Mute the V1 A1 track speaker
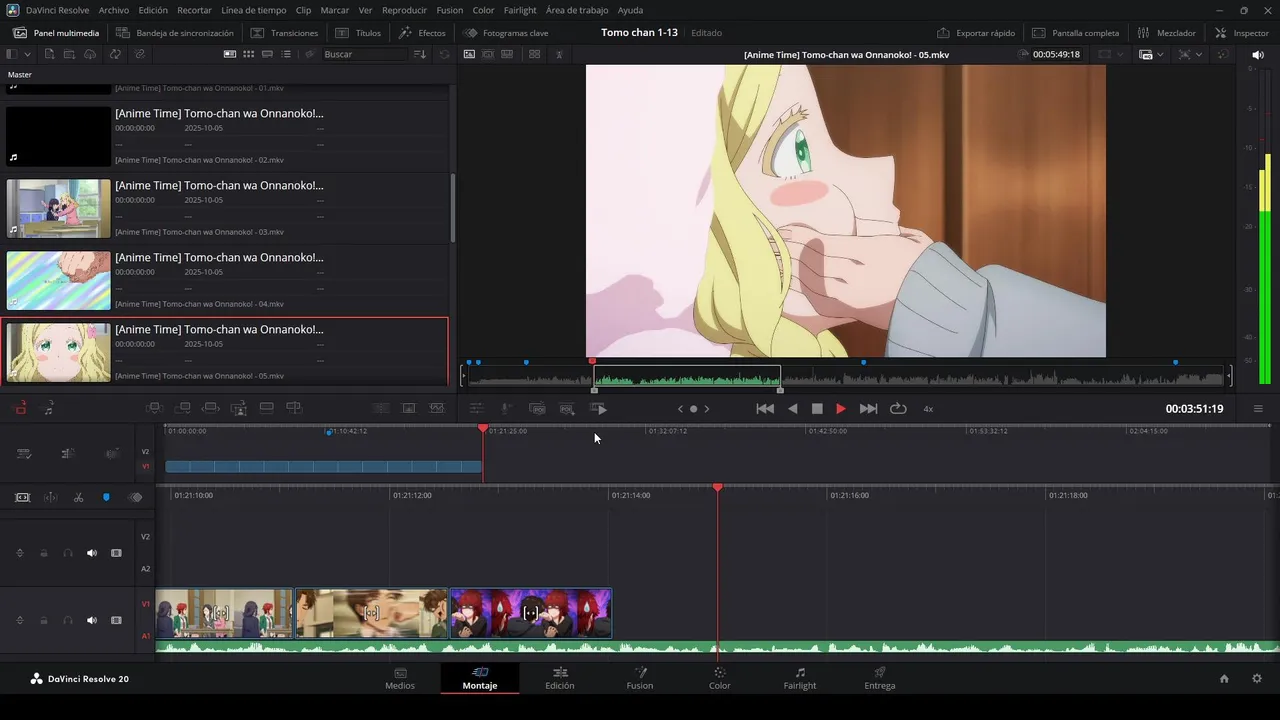Image resolution: width=1280 pixels, height=720 pixels. pyautogui.click(x=92, y=620)
